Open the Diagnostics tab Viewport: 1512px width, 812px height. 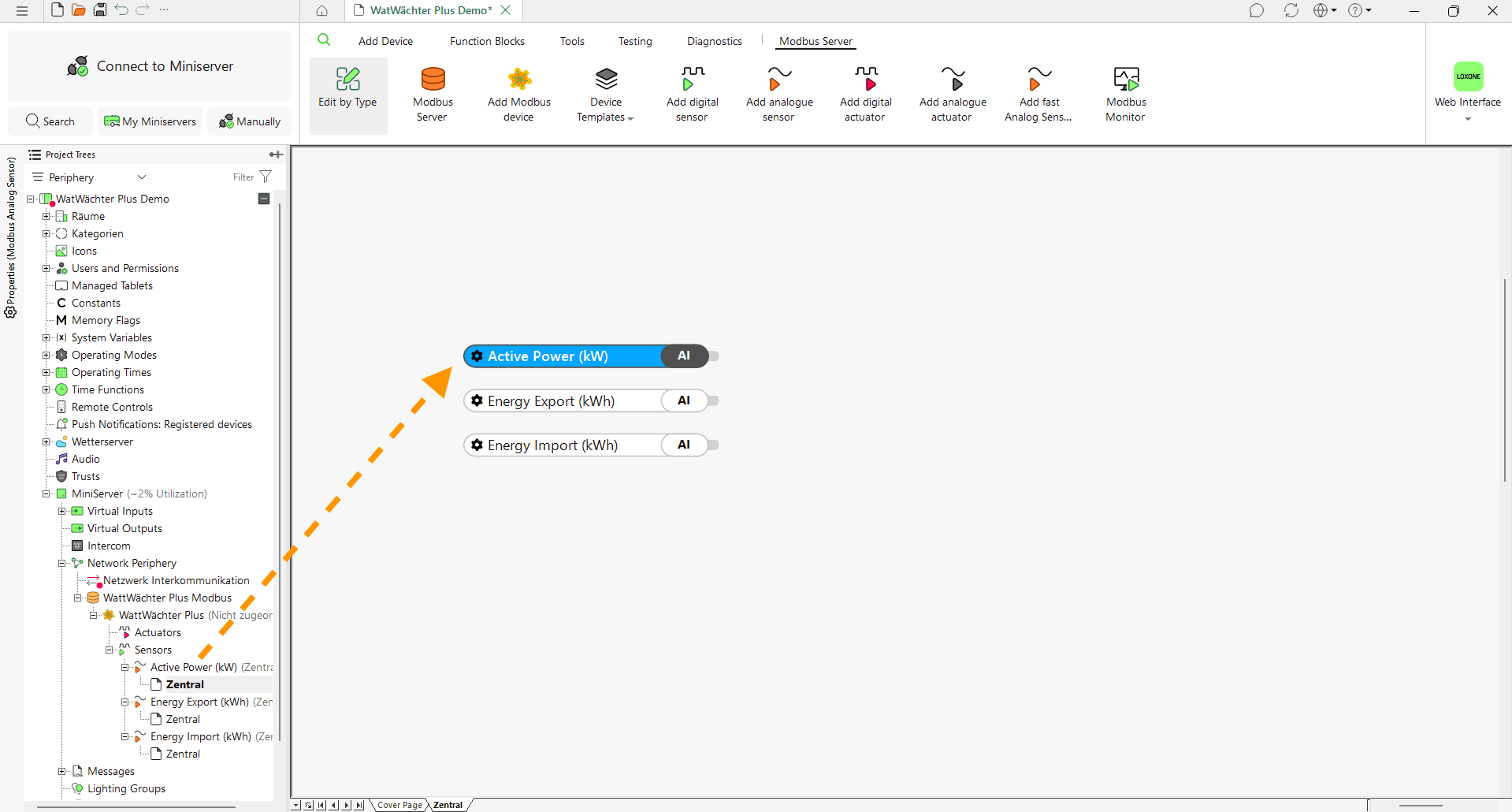coord(715,41)
